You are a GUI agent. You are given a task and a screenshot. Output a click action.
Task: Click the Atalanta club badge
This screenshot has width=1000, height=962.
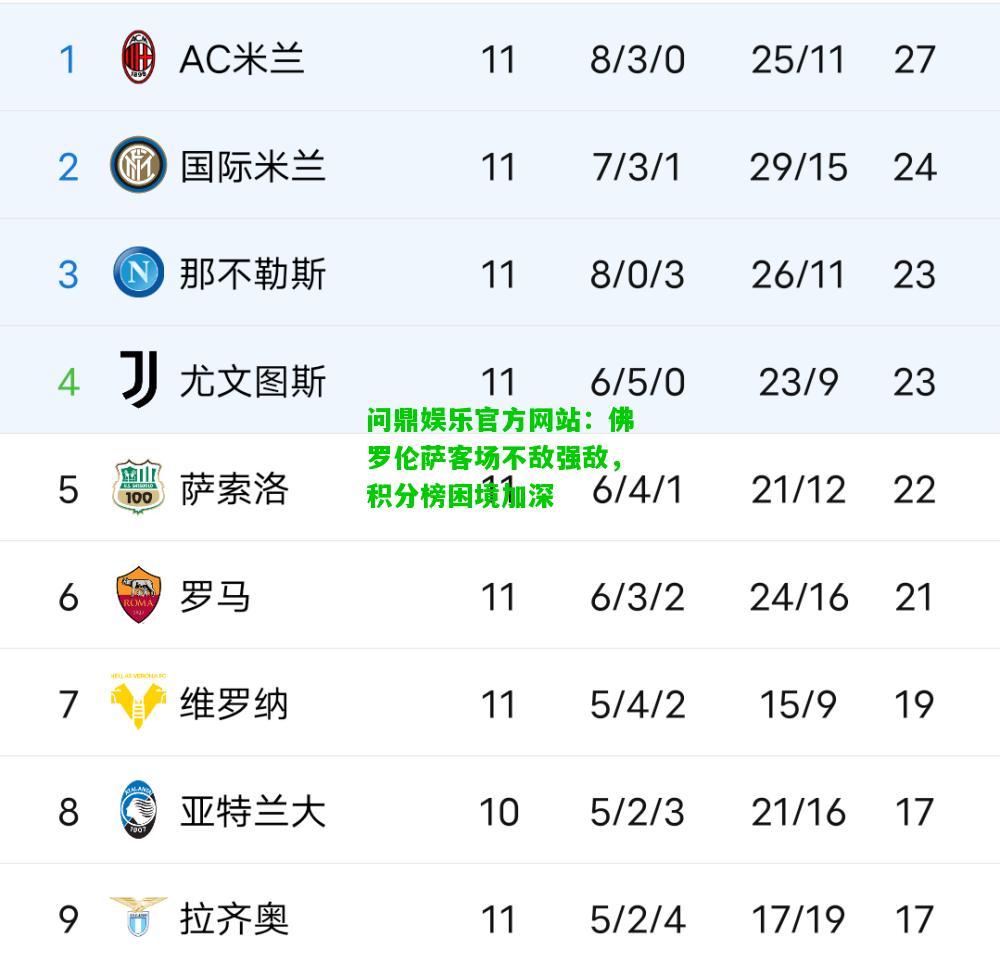coord(138,809)
